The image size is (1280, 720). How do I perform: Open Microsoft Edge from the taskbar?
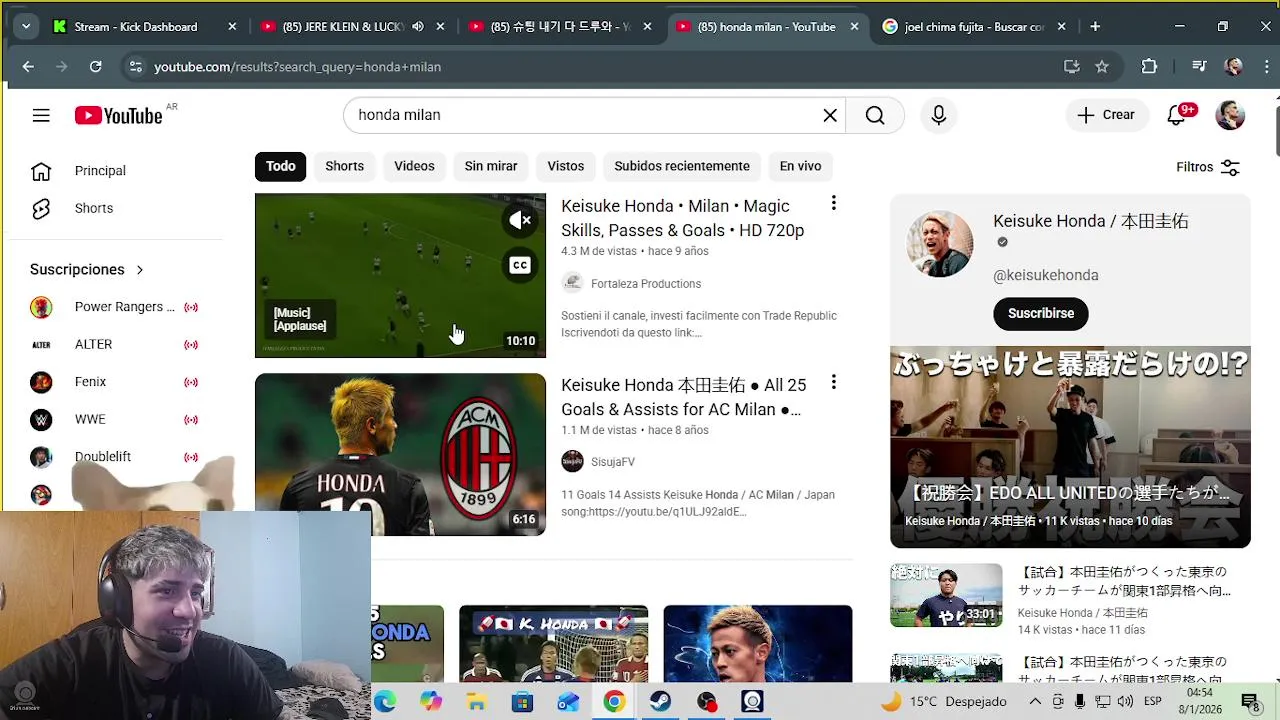pos(385,702)
